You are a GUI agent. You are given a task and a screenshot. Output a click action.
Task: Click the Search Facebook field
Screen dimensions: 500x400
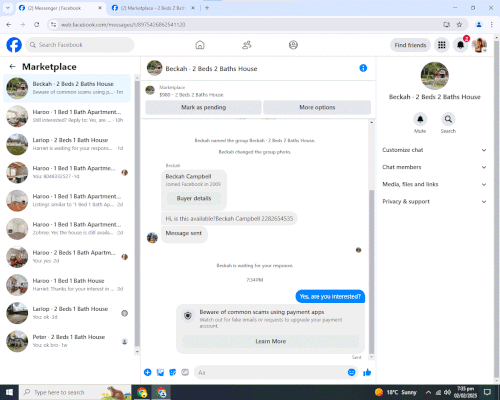[80, 45]
